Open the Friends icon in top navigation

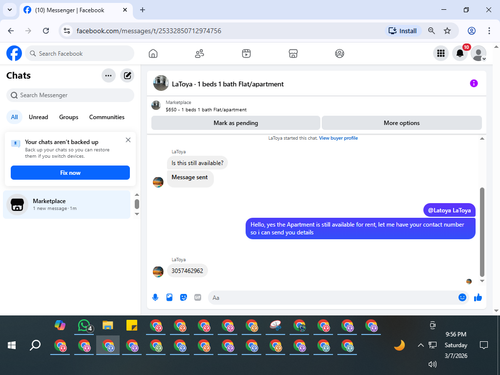point(199,53)
